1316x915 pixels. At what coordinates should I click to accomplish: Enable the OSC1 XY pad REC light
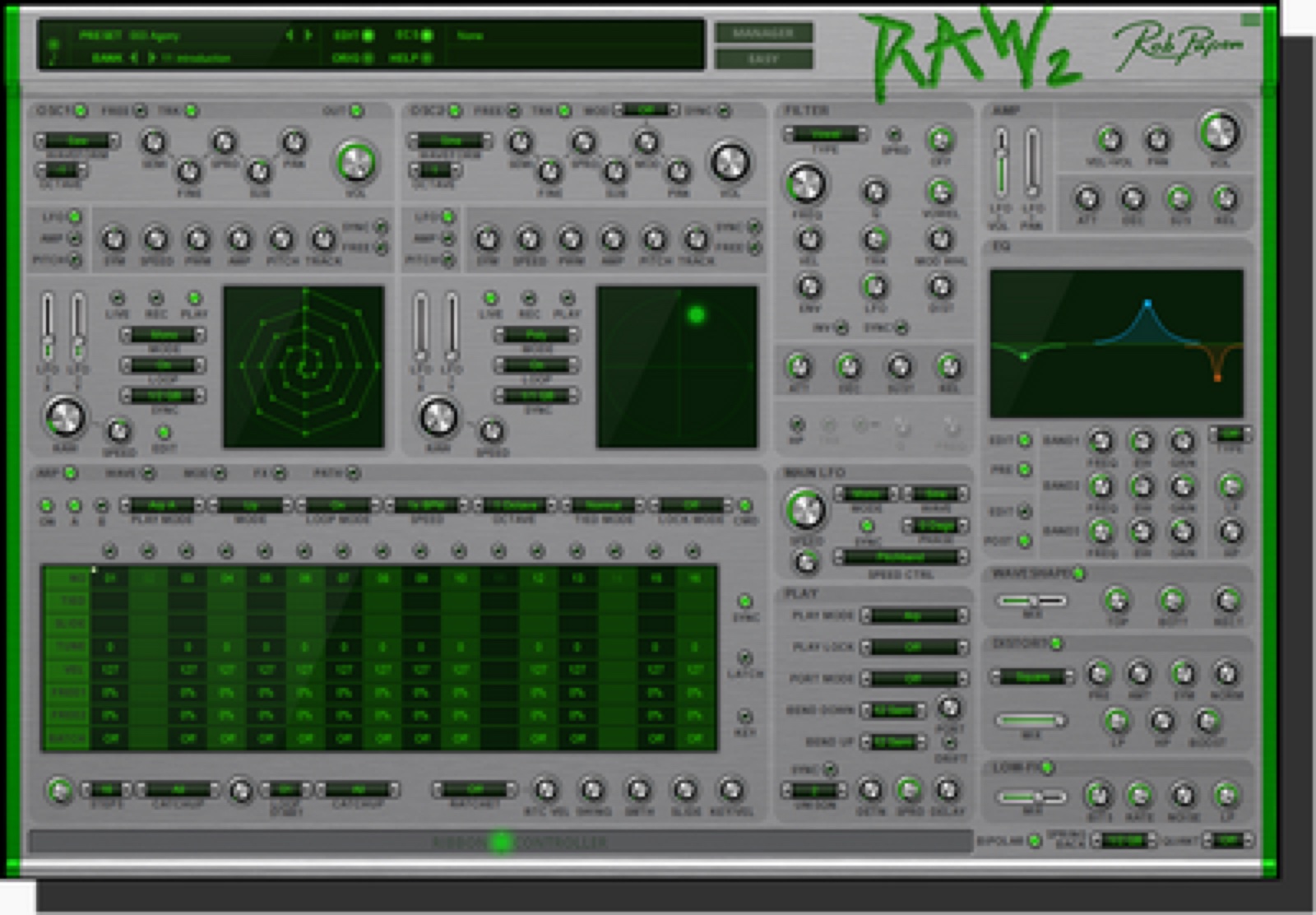click(155, 298)
